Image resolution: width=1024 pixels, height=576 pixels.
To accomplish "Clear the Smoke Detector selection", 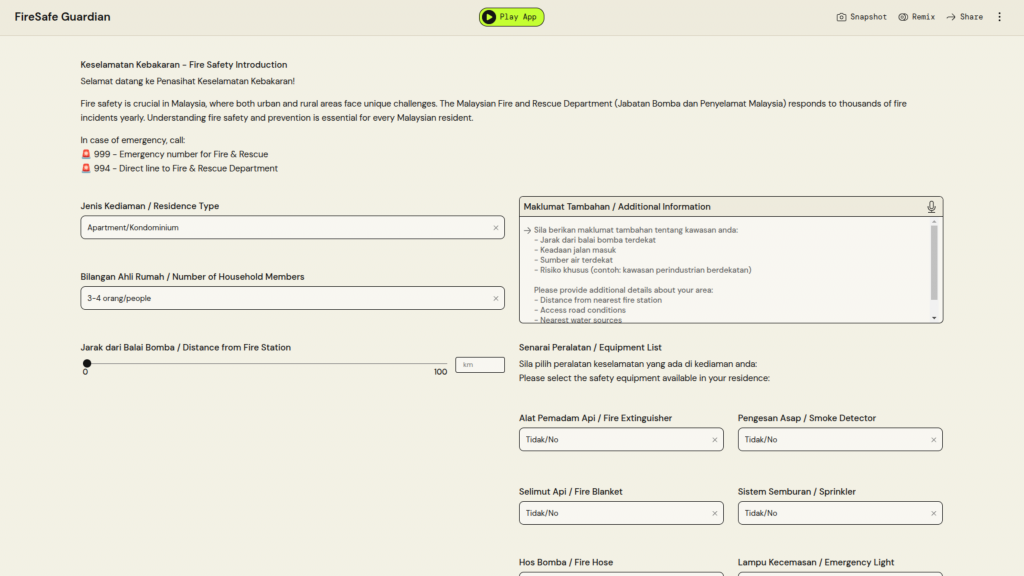I will pyautogui.click(x=933, y=440).
